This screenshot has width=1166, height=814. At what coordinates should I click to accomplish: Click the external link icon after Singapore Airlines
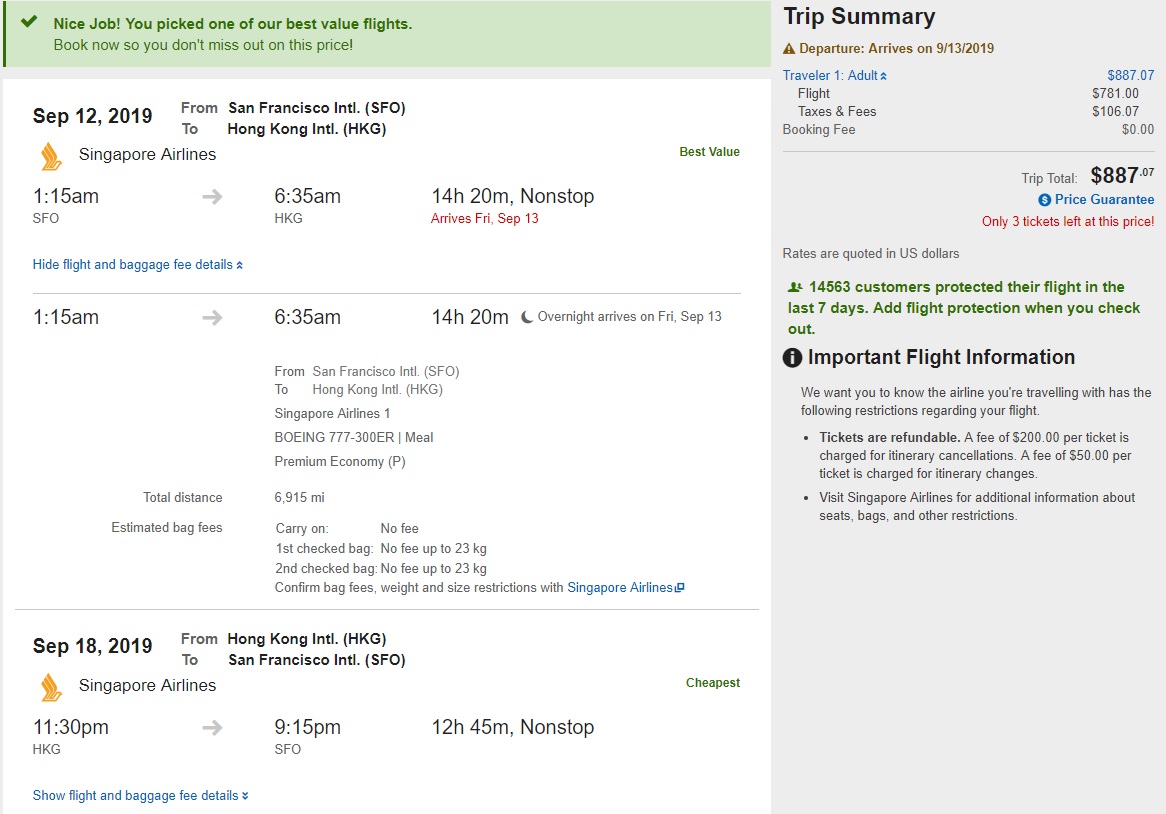click(680, 588)
